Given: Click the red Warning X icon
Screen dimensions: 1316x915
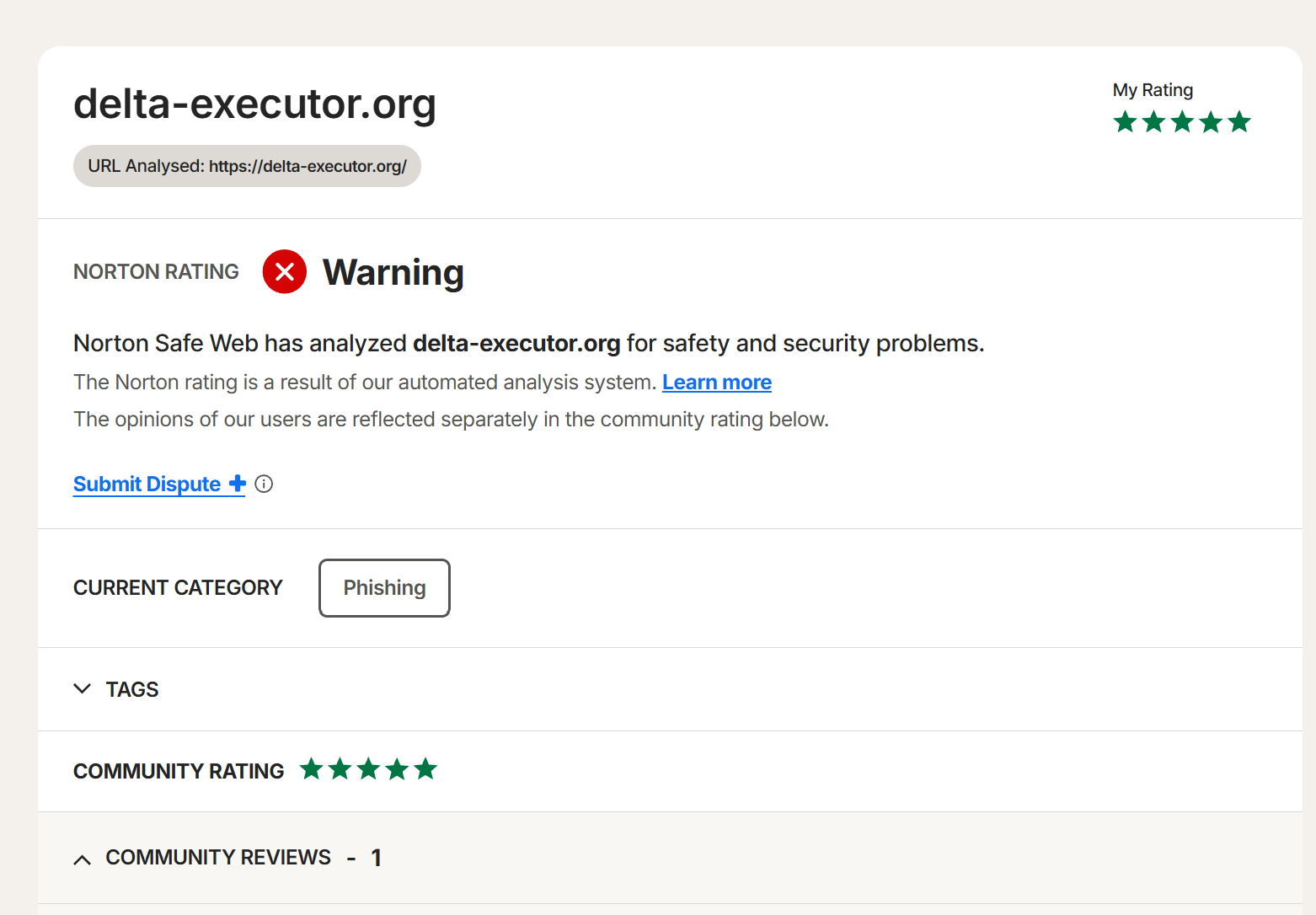Looking at the screenshot, I should pos(285,271).
